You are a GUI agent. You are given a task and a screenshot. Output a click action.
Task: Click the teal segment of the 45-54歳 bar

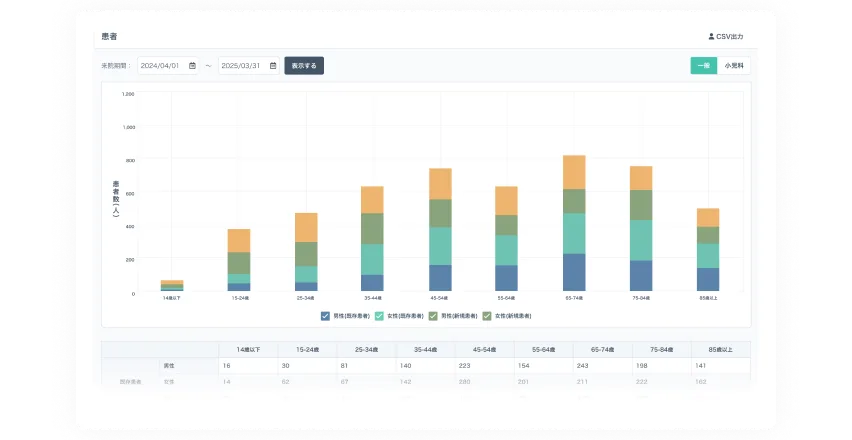(440, 246)
